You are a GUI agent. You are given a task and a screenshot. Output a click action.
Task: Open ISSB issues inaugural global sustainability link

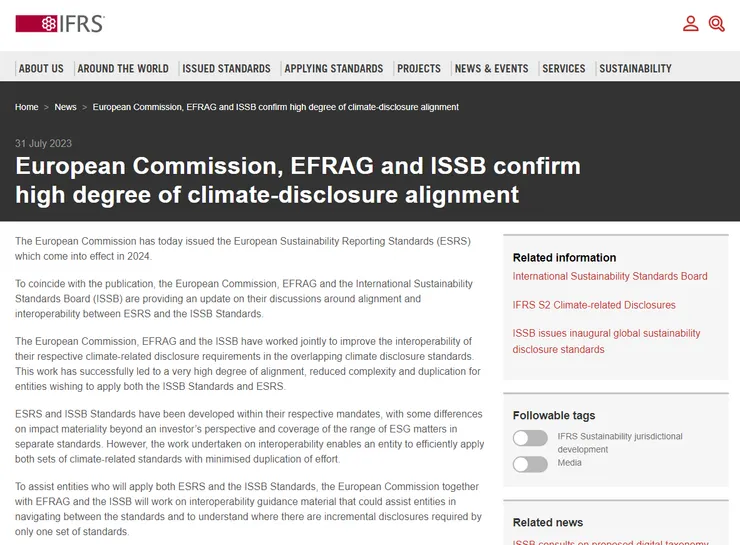[x=606, y=341]
